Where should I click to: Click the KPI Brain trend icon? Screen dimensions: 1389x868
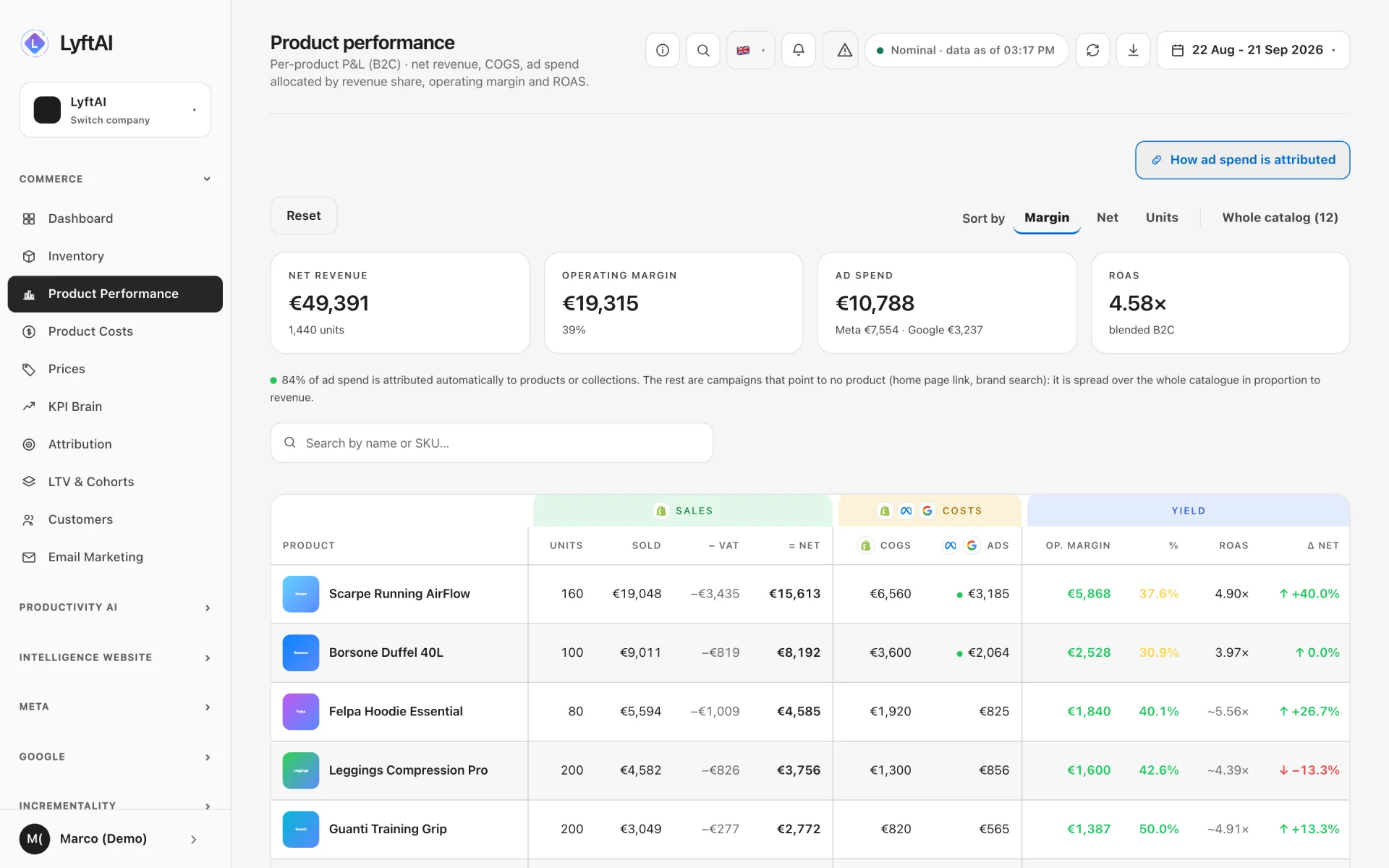(29, 407)
